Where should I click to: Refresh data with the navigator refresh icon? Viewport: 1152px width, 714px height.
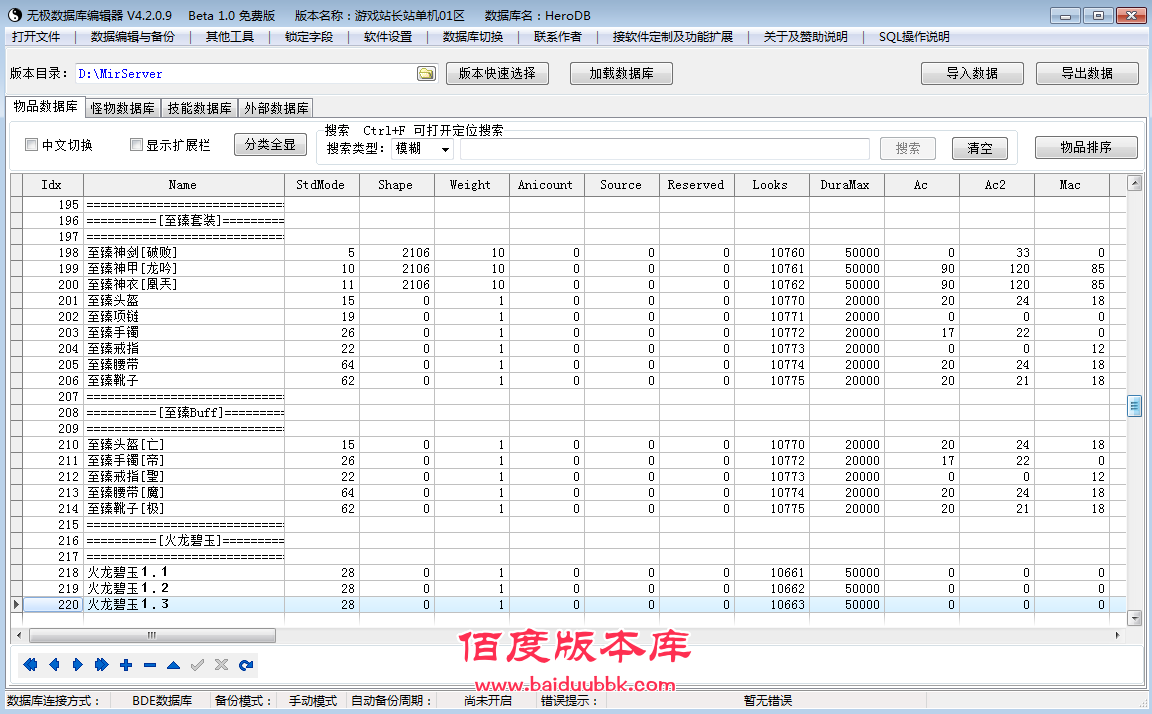(x=246, y=665)
